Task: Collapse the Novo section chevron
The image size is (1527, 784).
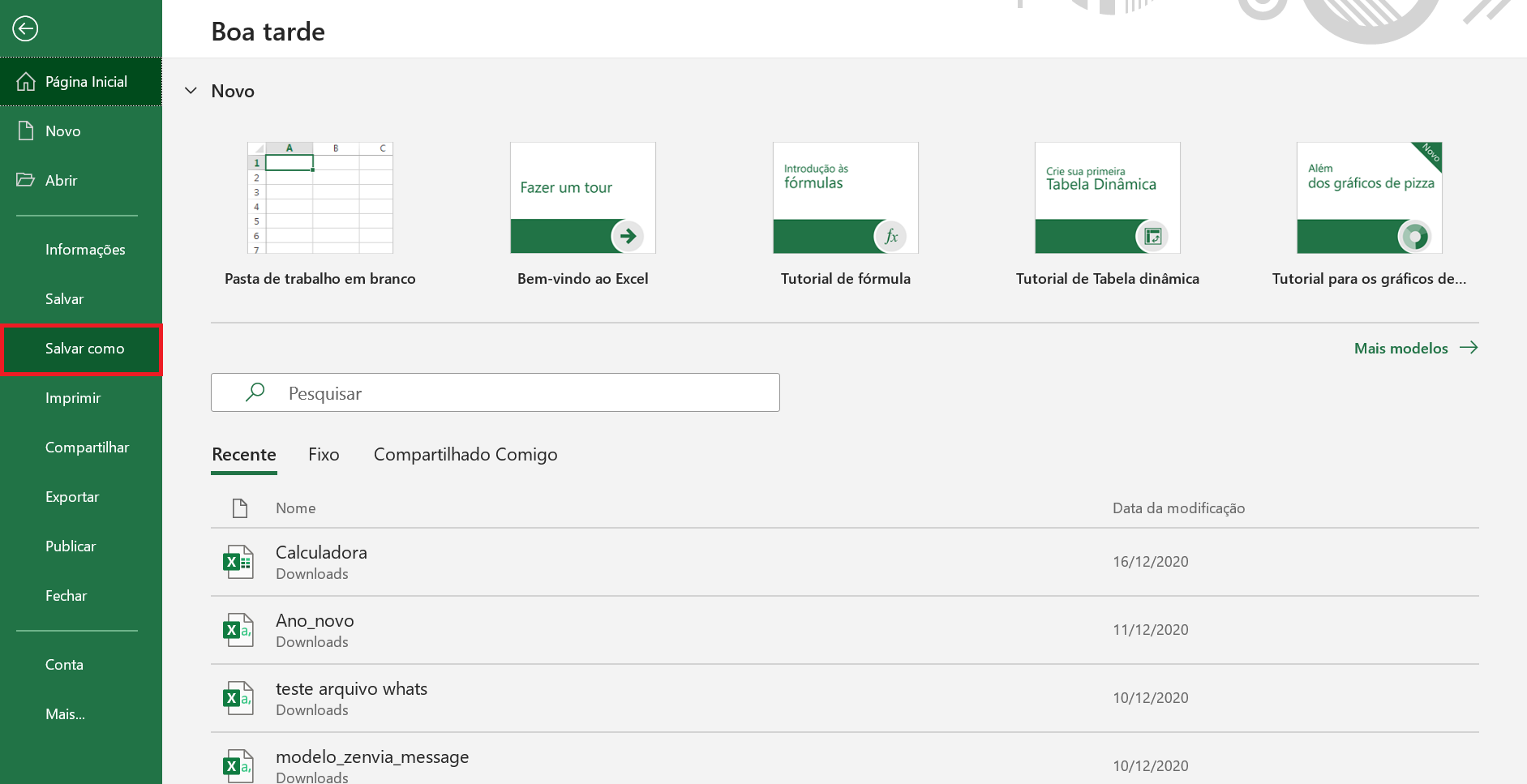Action: click(x=191, y=91)
